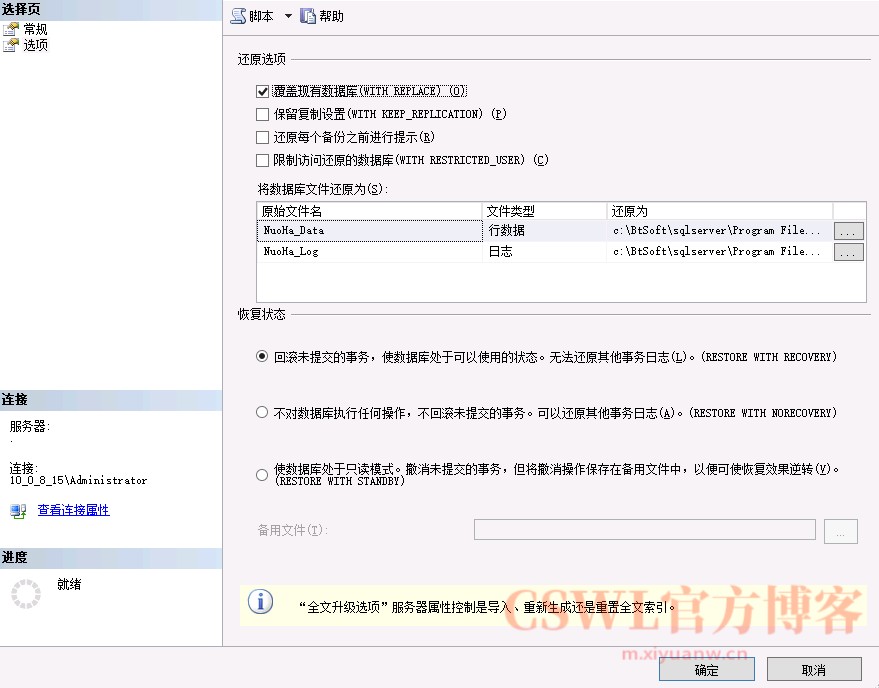Open 查看连接属性 link
The width and height of the screenshot is (879, 688).
[x=73, y=510]
